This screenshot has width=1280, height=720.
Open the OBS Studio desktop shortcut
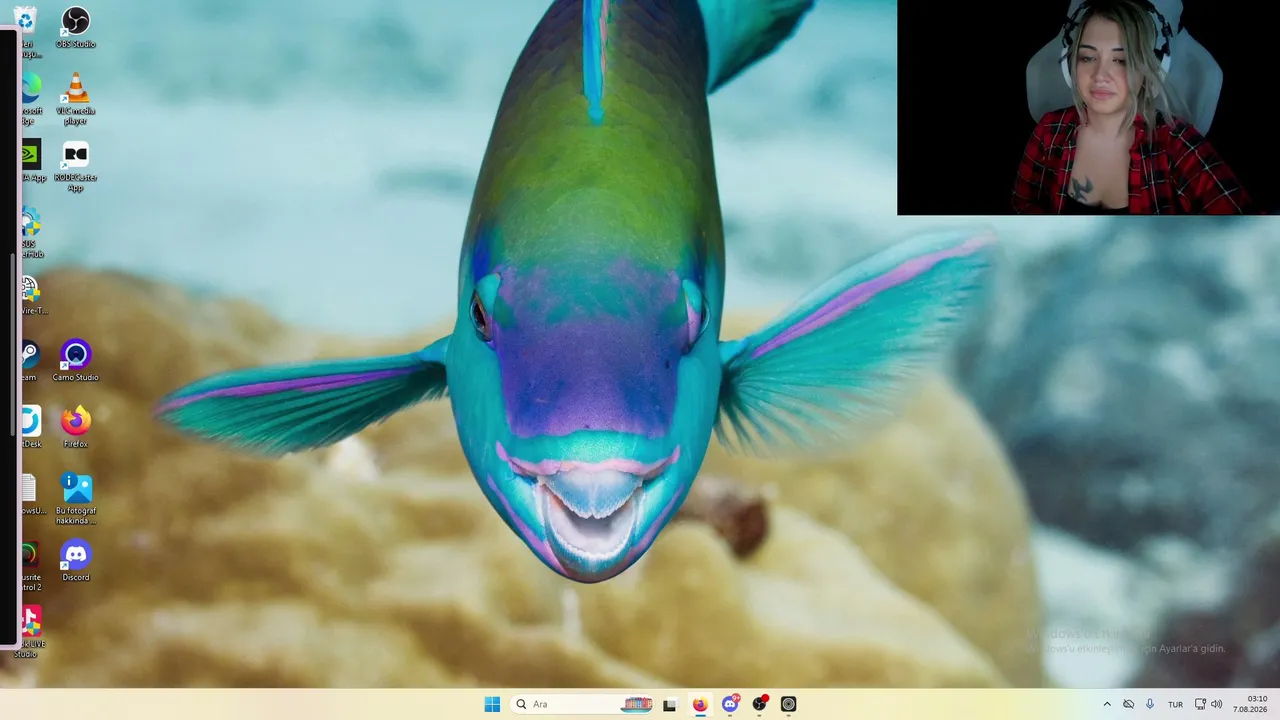[75, 26]
